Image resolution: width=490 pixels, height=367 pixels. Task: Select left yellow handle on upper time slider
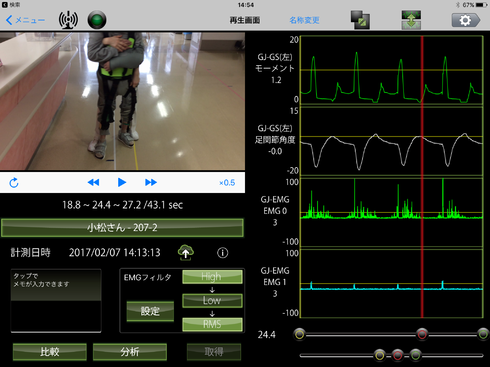click(x=300, y=334)
